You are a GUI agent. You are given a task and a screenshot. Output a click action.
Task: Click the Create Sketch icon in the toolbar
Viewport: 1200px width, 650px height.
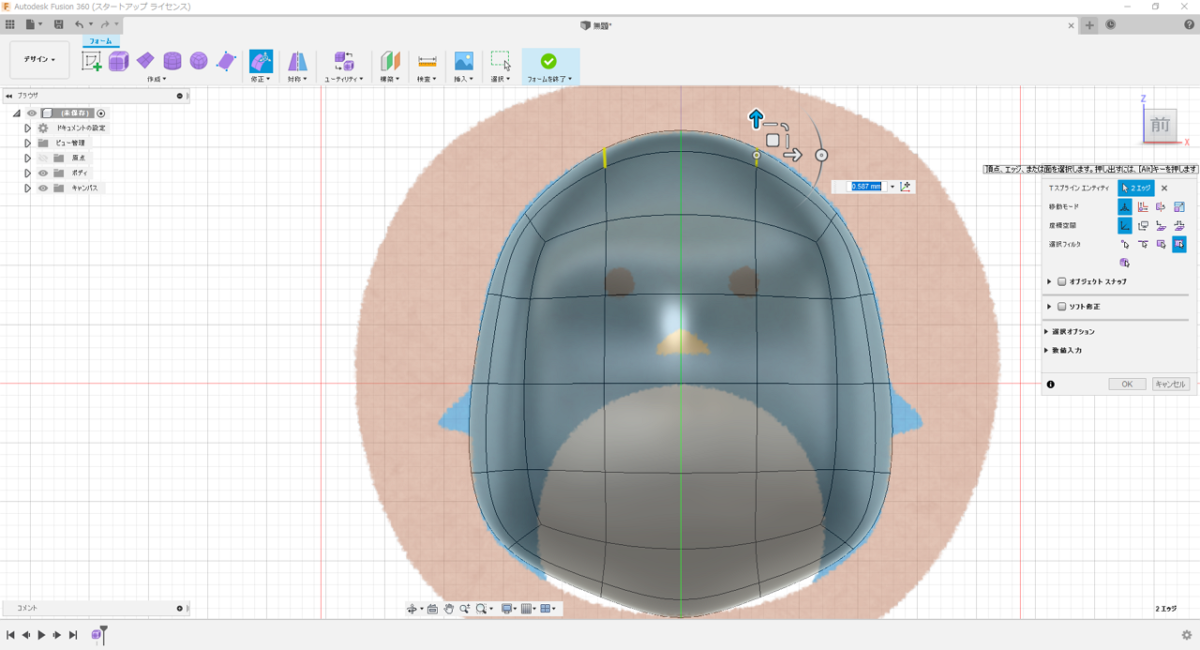tap(92, 61)
